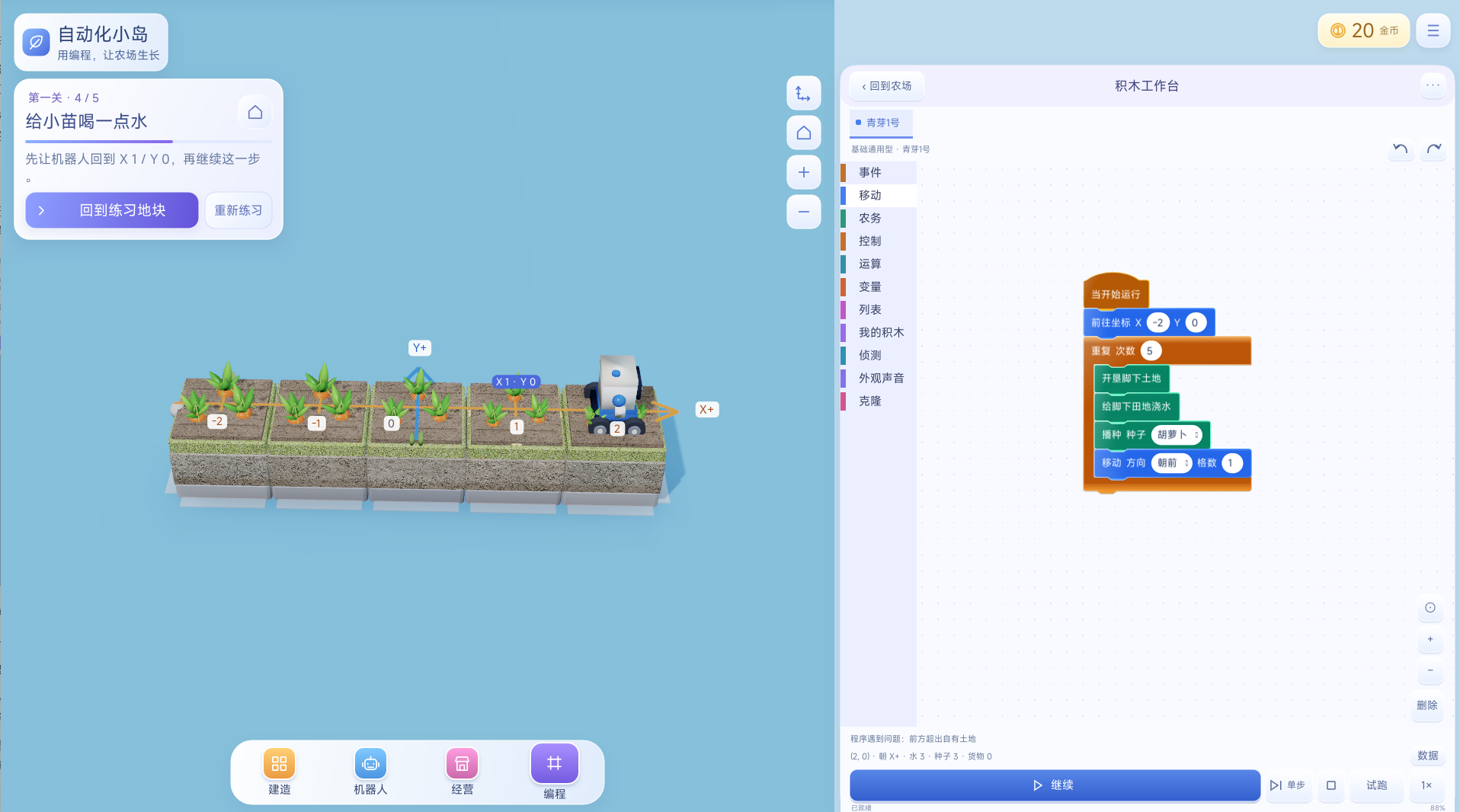This screenshot has width=1460, height=812.
Task: Click 回到农场 back button
Action: pyautogui.click(x=886, y=86)
